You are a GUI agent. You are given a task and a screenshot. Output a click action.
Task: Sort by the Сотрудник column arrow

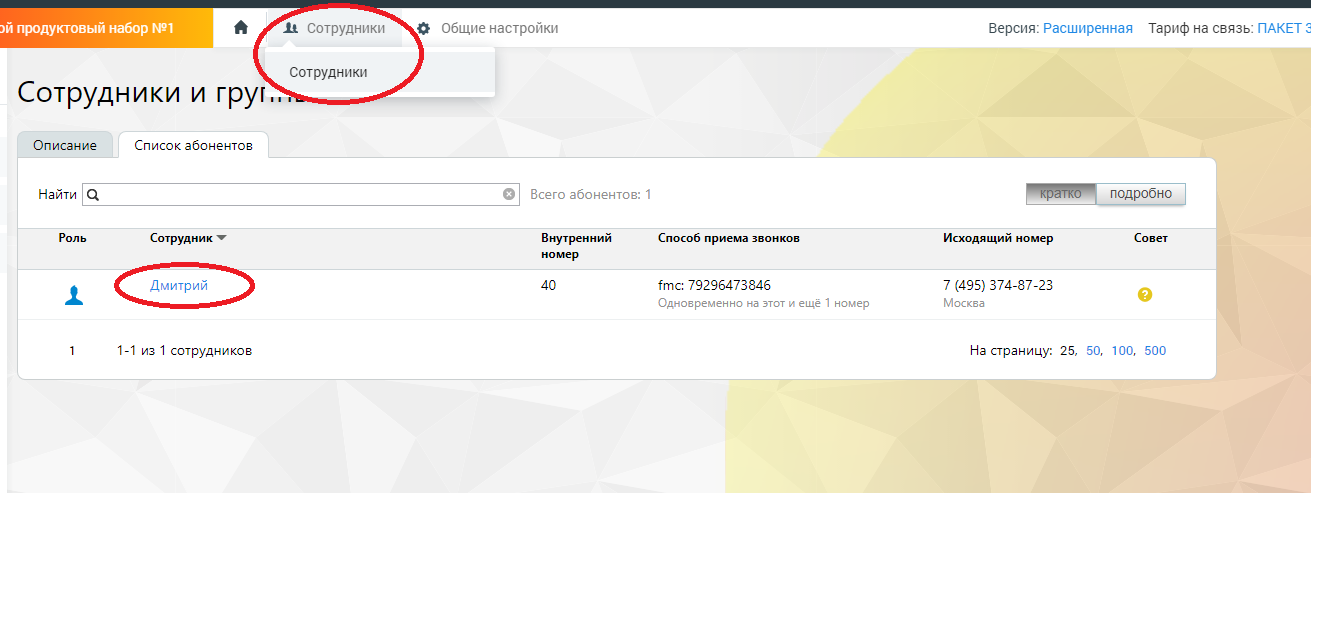(221, 238)
